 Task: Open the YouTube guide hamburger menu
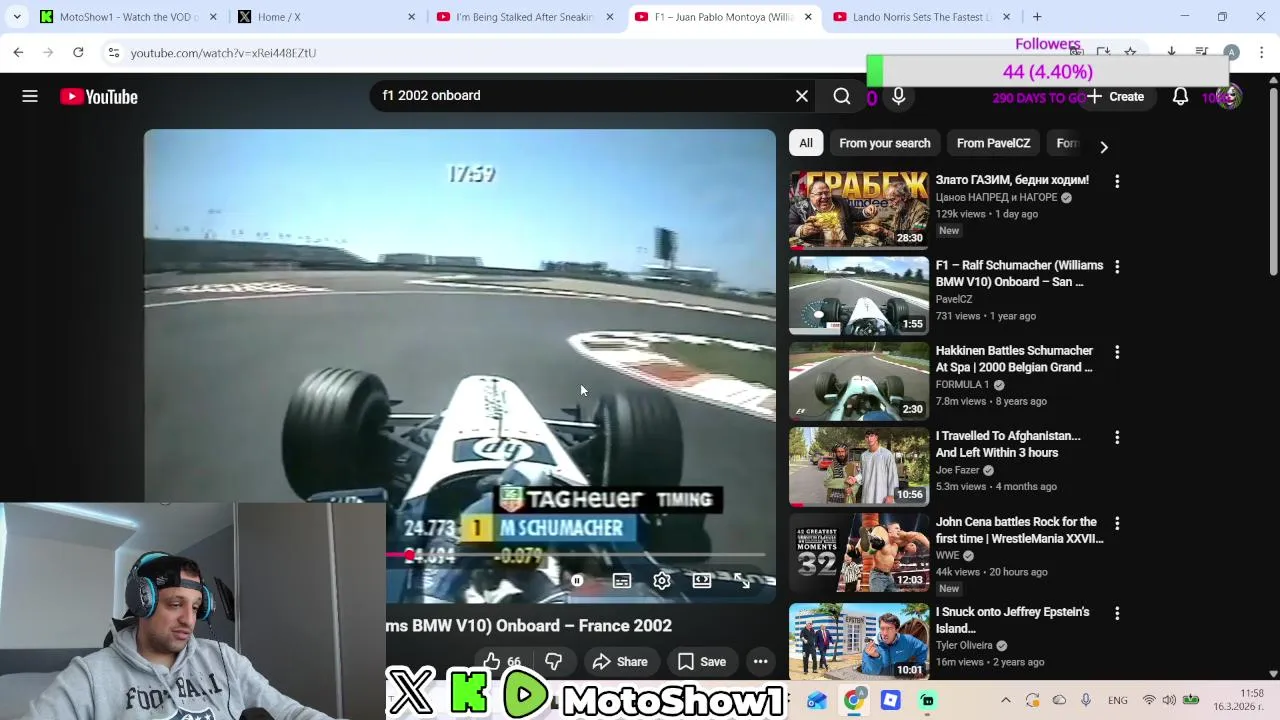click(30, 96)
